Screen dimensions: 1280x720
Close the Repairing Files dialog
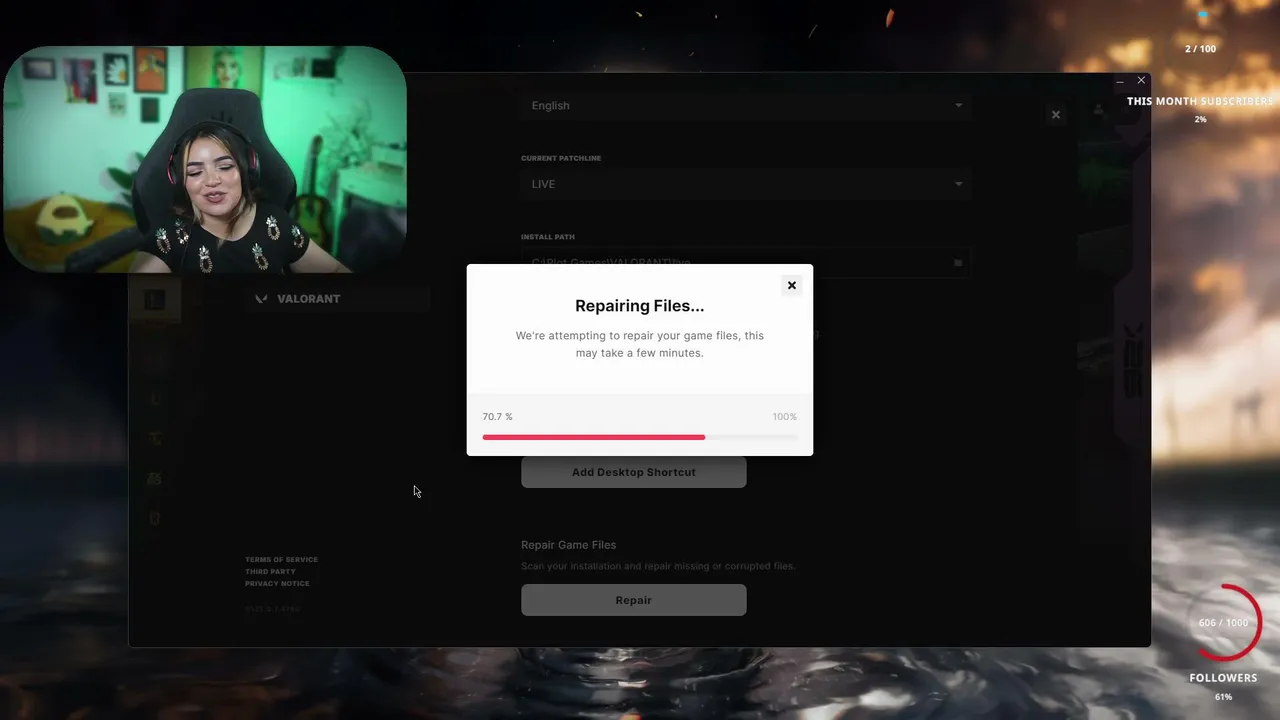point(791,285)
